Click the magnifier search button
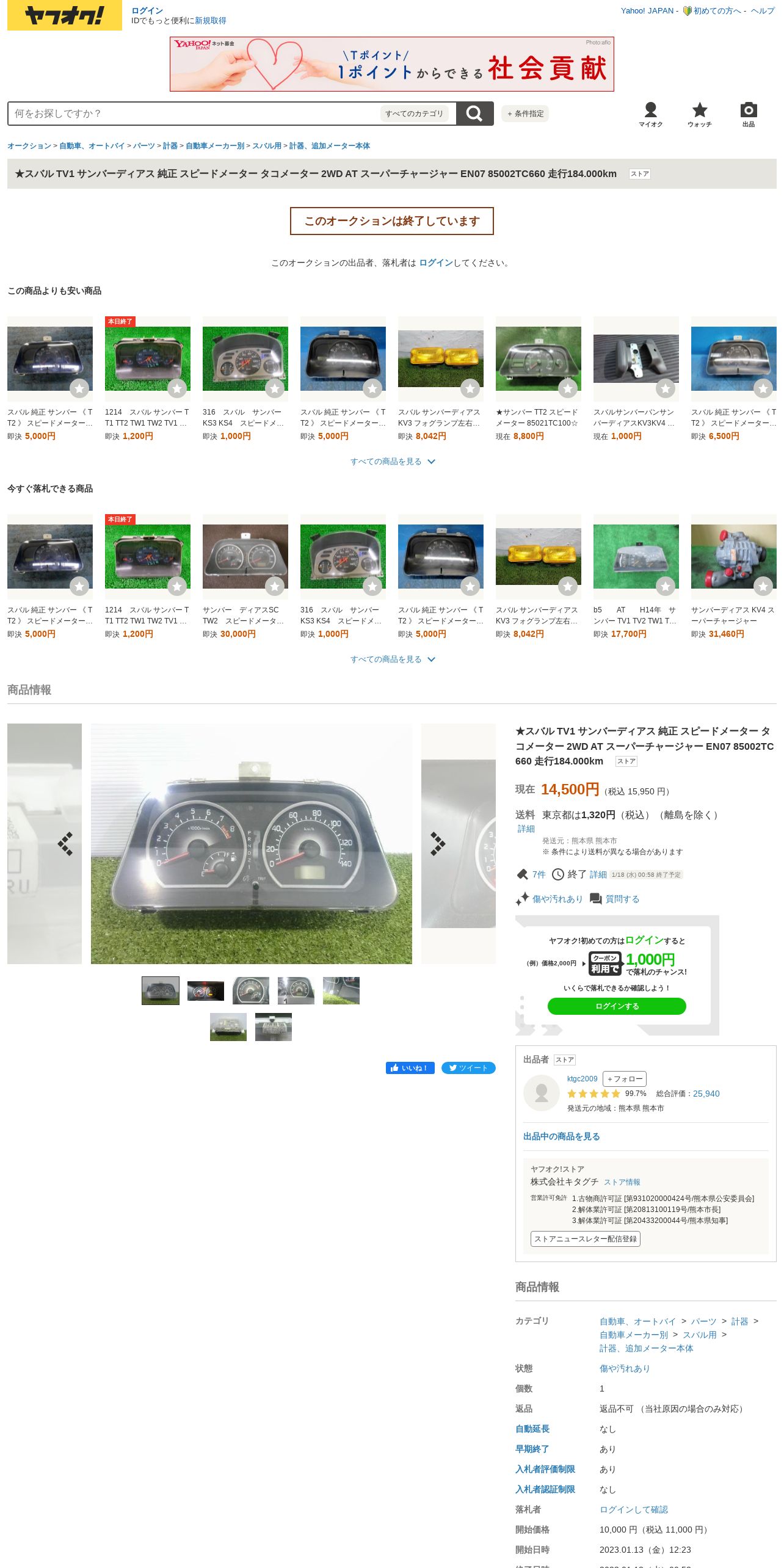The image size is (784, 1568). click(x=474, y=114)
